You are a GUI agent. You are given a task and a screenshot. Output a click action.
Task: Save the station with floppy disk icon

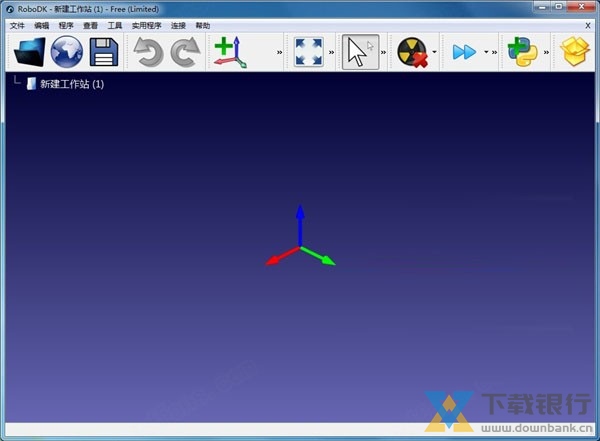pyautogui.click(x=103, y=51)
